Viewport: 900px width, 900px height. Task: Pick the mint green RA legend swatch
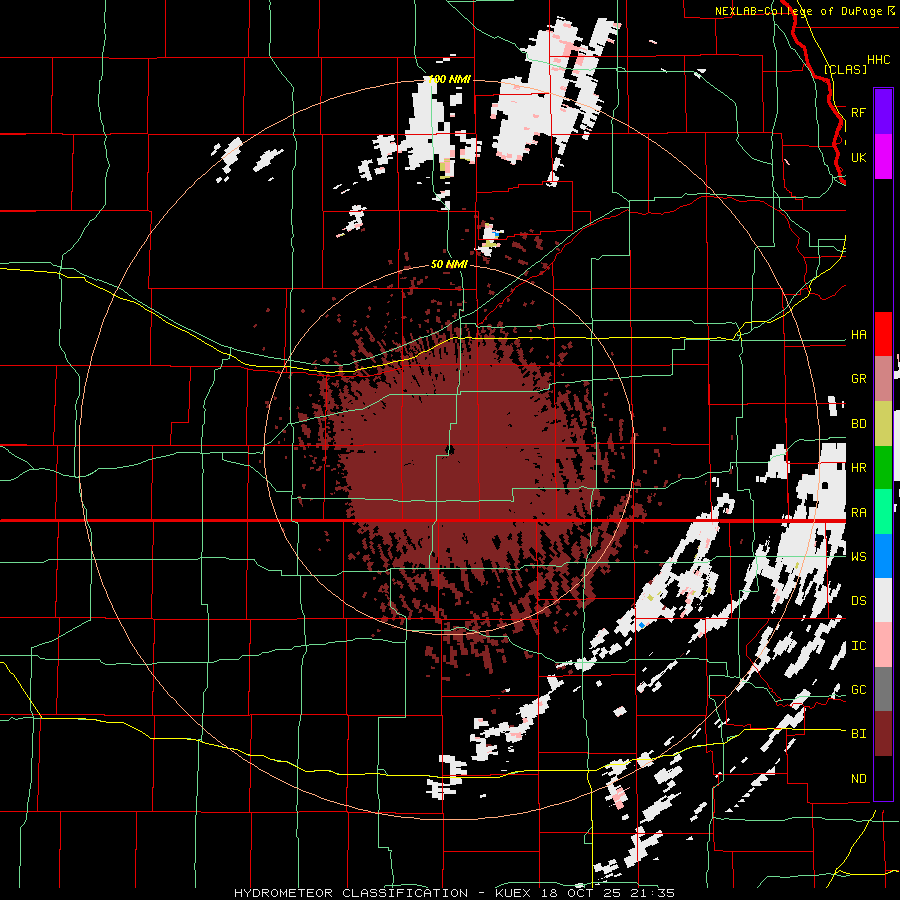883,512
